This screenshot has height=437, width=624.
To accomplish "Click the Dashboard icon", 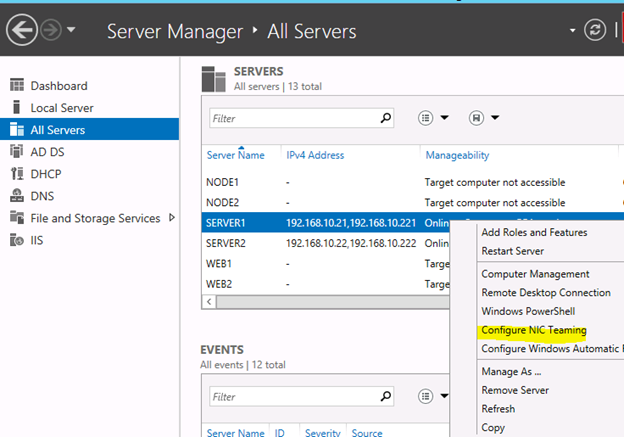I will pos(17,85).
